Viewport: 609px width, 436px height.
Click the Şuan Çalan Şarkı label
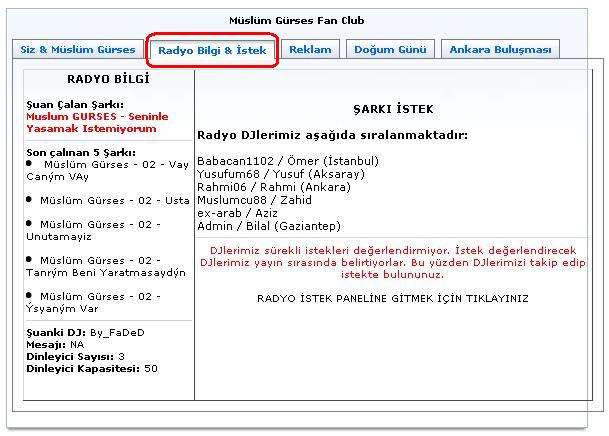coord(75,104)
